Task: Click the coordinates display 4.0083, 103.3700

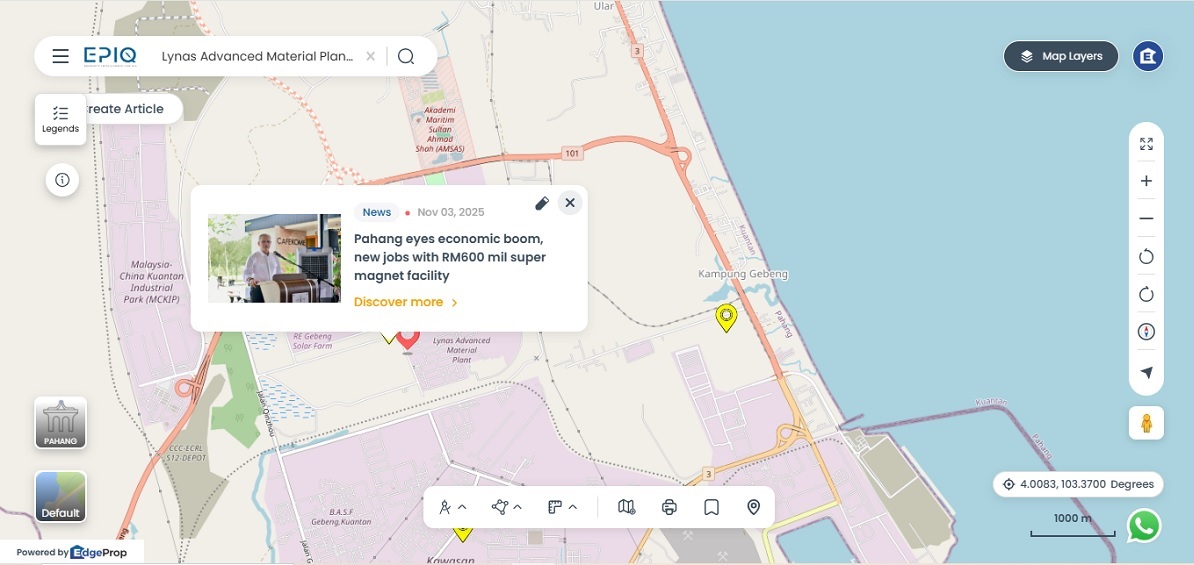Action: [x=1078, y=484]
